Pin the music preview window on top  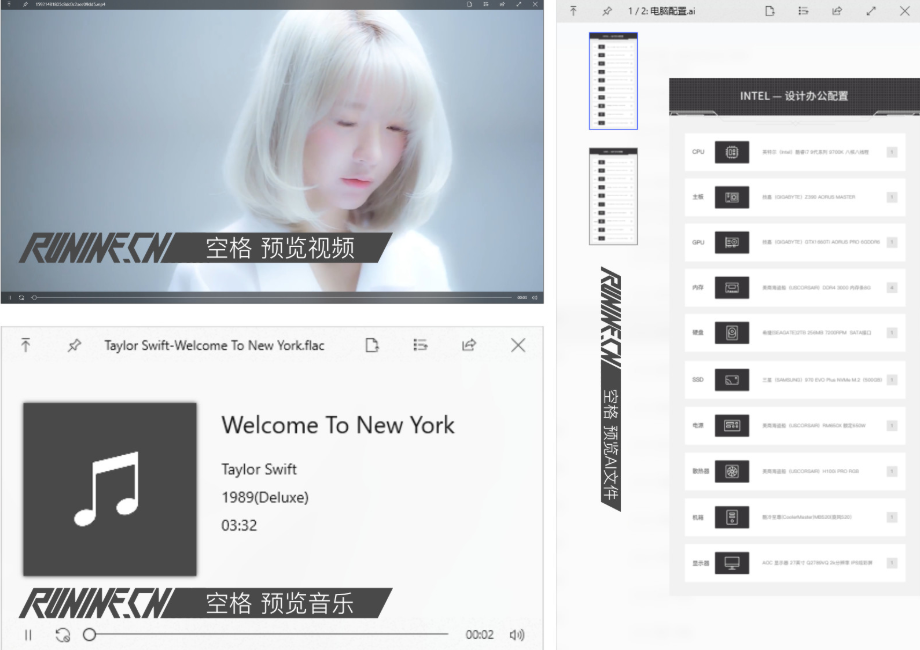pyautogui.click(x=73, y=345)
